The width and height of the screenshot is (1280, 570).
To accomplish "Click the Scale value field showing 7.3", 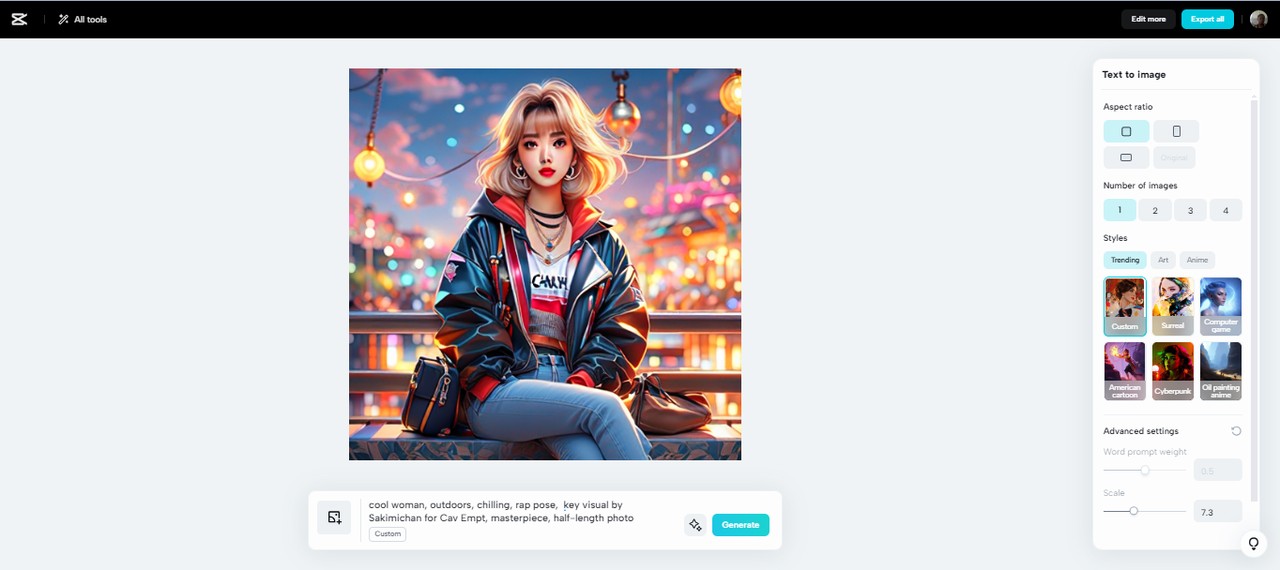I will 1218,511.
